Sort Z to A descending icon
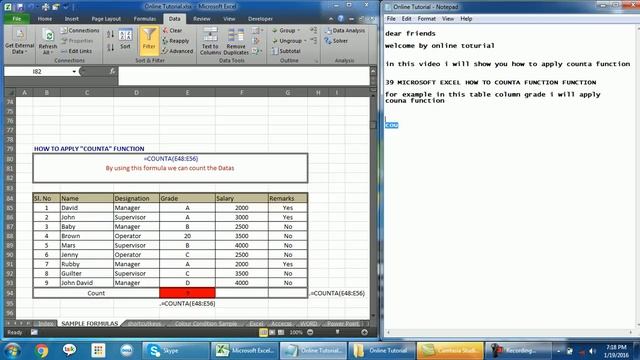This screenshot has width=640, height=360. coord(110,47)
